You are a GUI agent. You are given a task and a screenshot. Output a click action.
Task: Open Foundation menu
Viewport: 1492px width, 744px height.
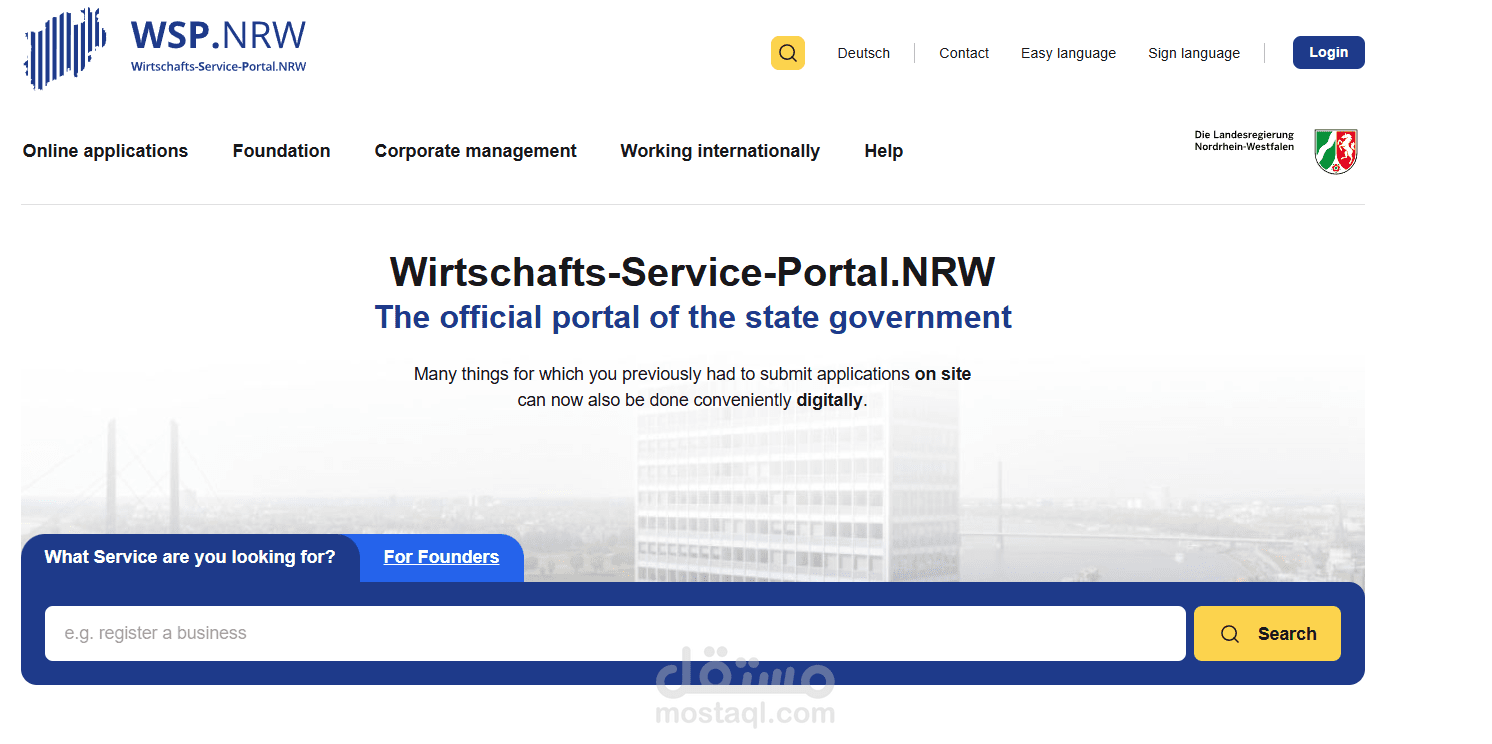tap(281, 151)
